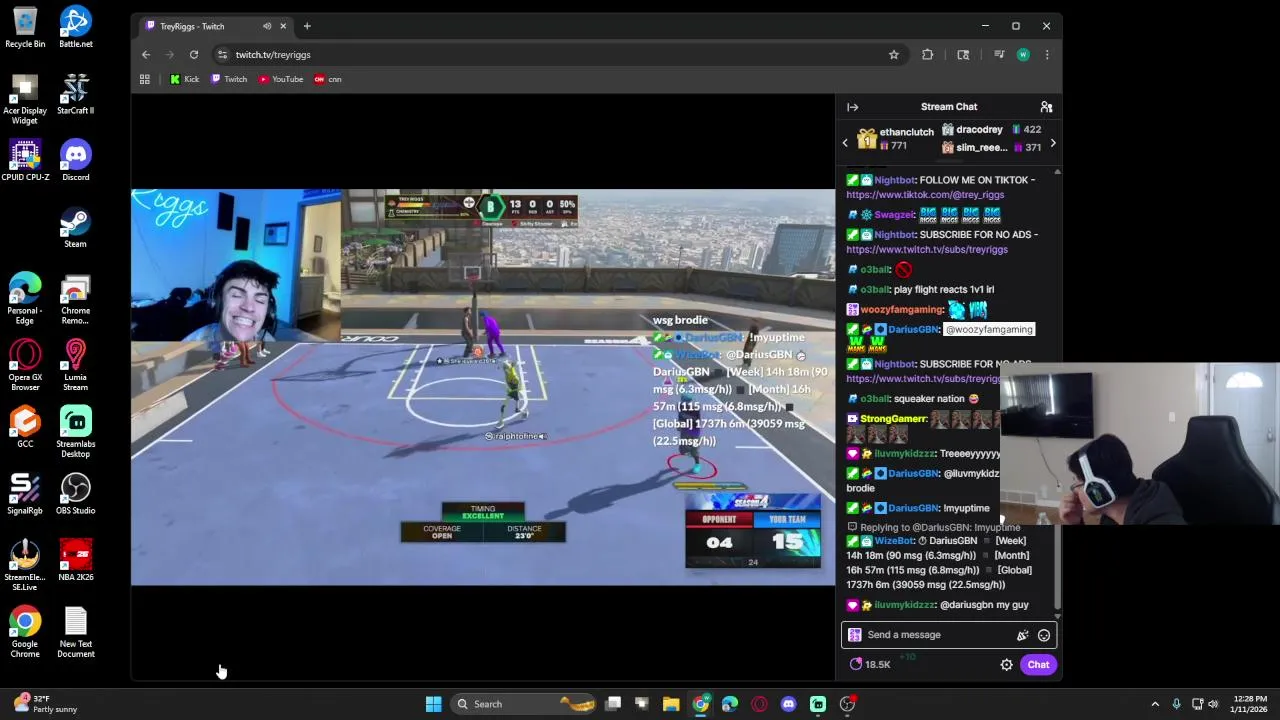Open the Twitch bookmark
The height and width of the screenshot is (720, 1280).
coord(229,79)
